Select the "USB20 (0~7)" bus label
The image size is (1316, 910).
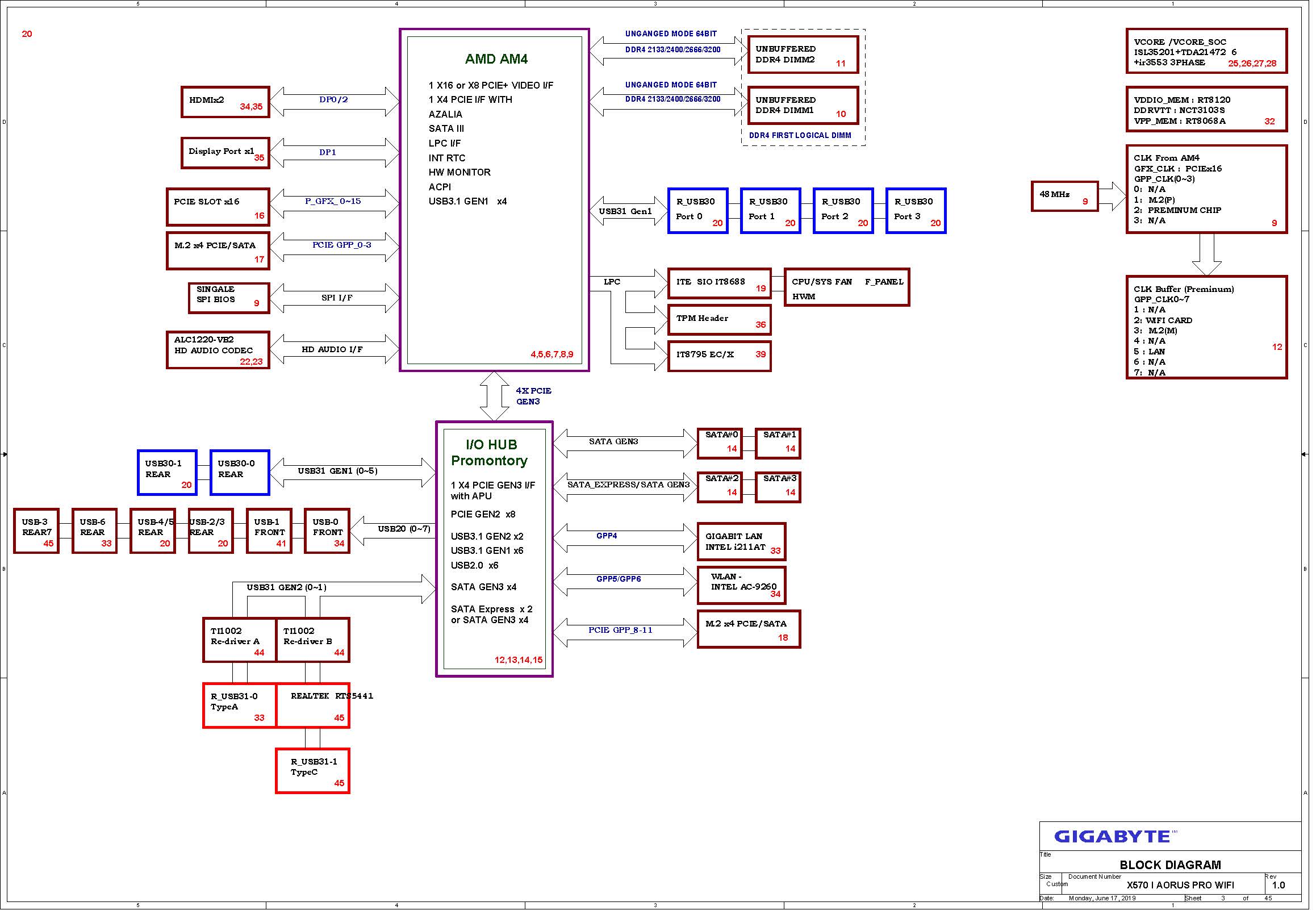(405, 529)
